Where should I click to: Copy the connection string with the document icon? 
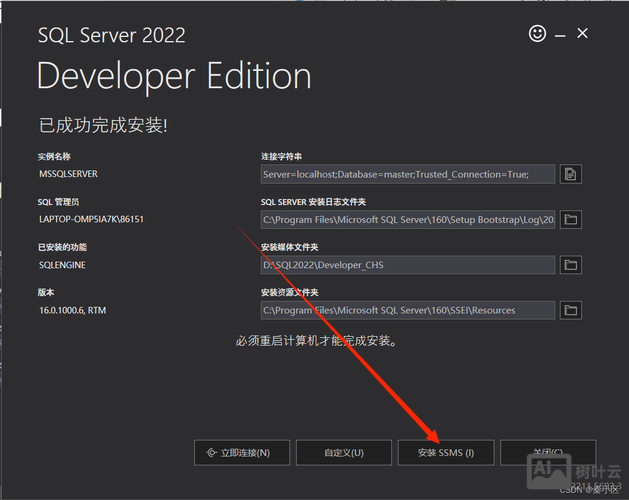point(570,174)
